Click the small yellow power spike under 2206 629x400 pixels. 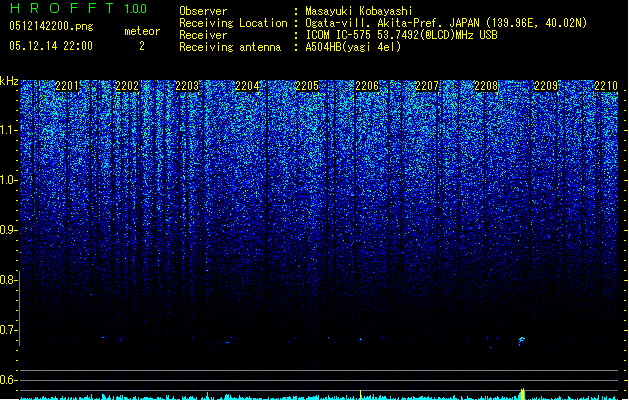click(360, 395)
